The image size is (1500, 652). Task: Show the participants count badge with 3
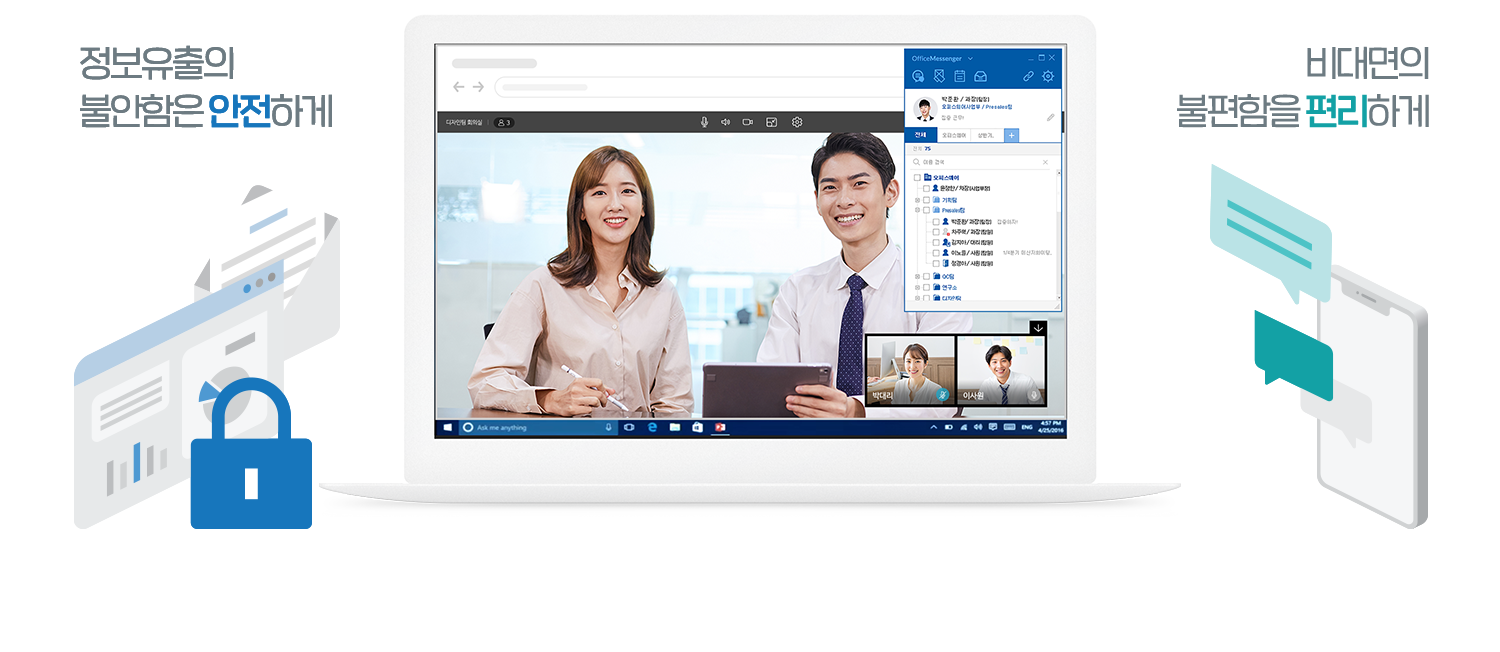tap(504, 123)
